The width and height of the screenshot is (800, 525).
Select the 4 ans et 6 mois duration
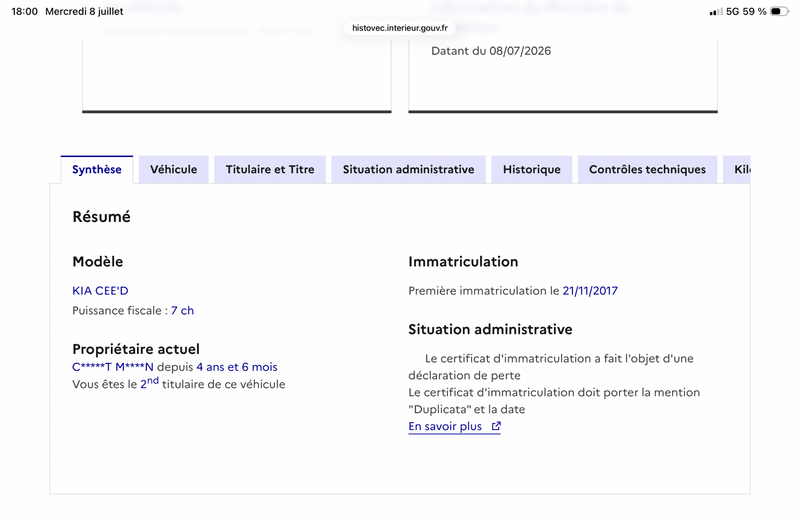click(237, 367)
